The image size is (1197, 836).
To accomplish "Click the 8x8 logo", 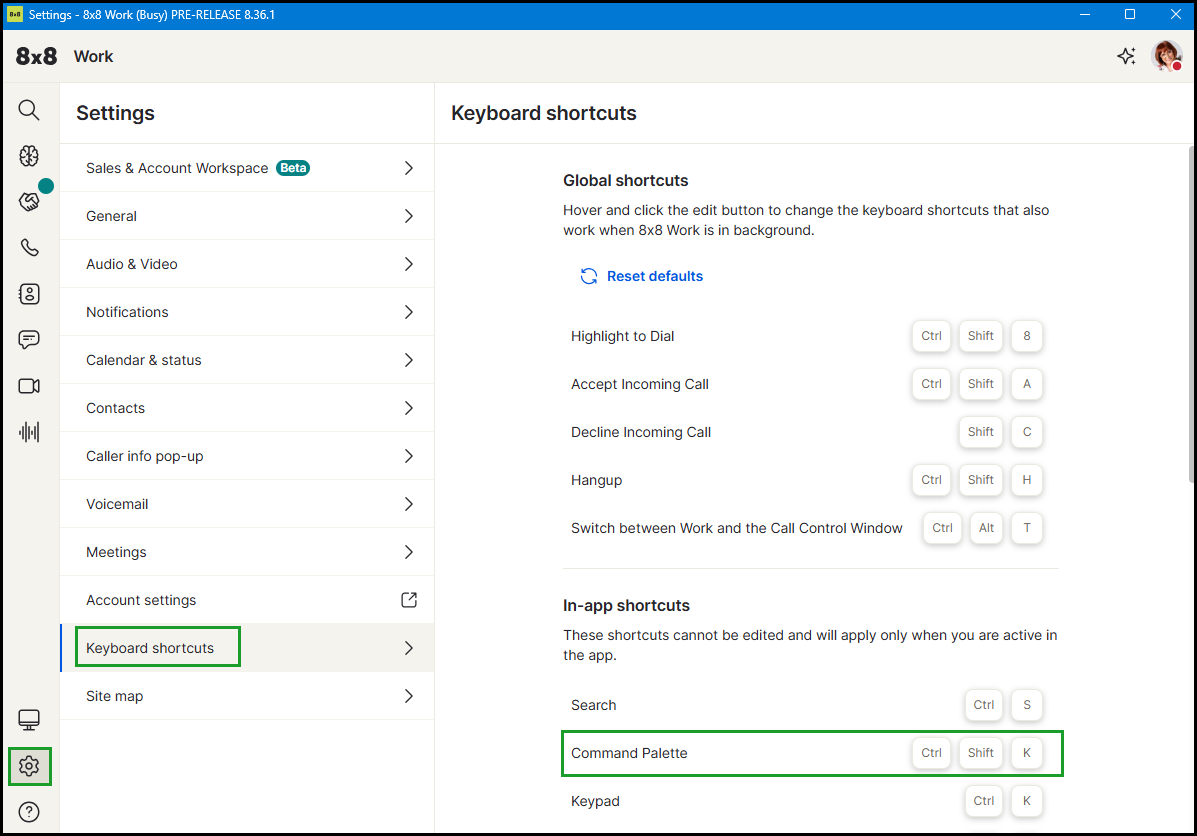I will pos(37,56).
